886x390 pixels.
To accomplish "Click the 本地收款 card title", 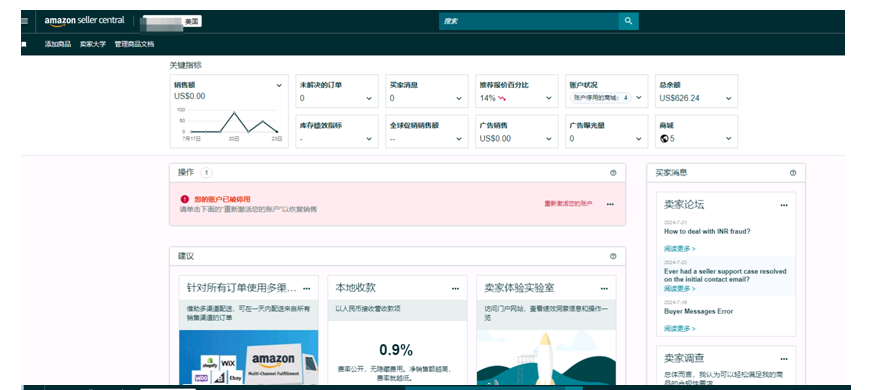I will click(355, 288).
